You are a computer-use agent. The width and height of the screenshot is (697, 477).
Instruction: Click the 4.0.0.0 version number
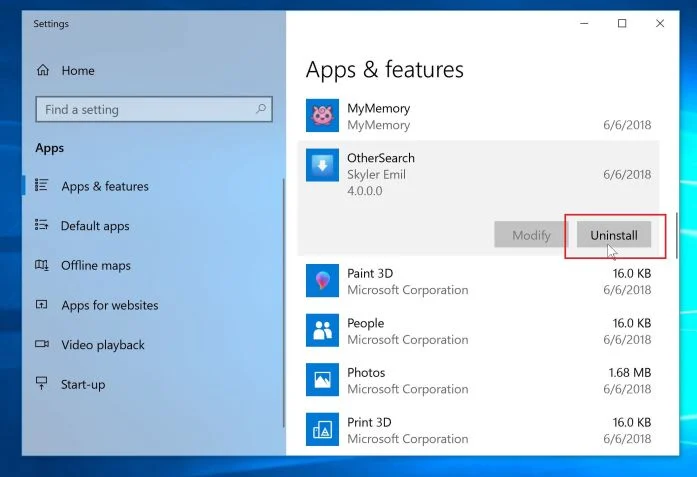pyautogui.click(x=365, y=191)
